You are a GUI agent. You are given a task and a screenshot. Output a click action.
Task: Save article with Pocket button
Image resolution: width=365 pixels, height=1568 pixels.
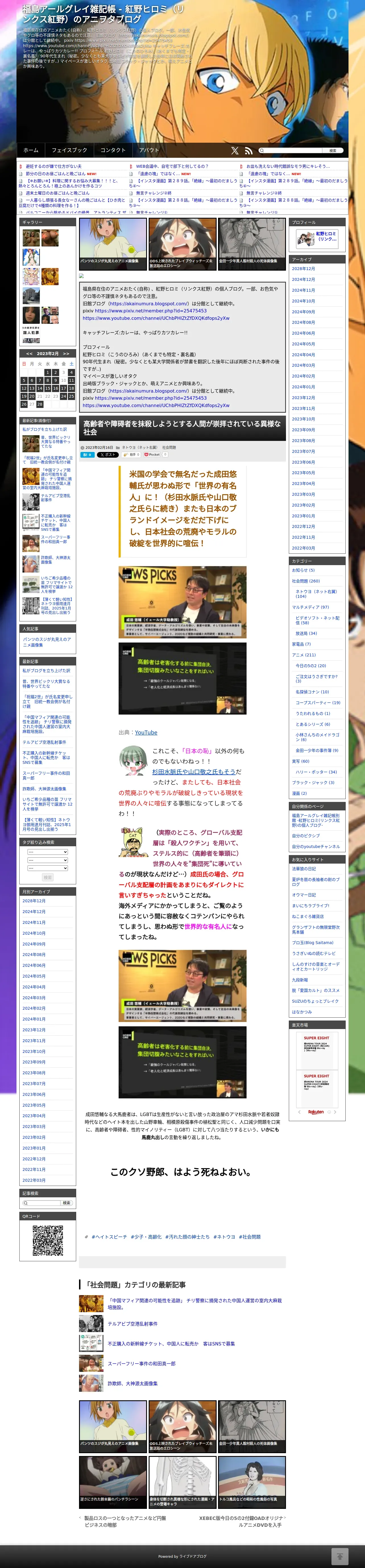coord(152,455)
